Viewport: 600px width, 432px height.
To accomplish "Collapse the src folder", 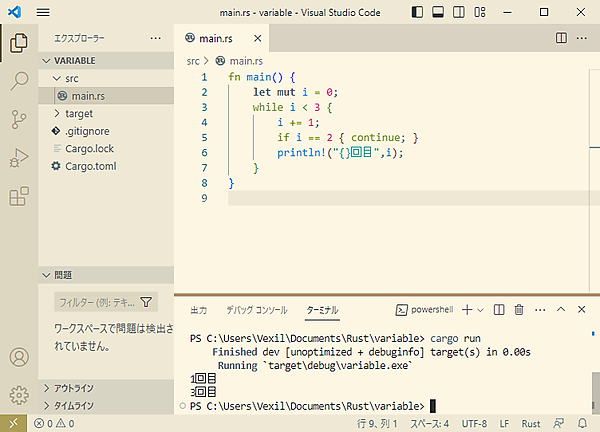I will pos(72,77).
